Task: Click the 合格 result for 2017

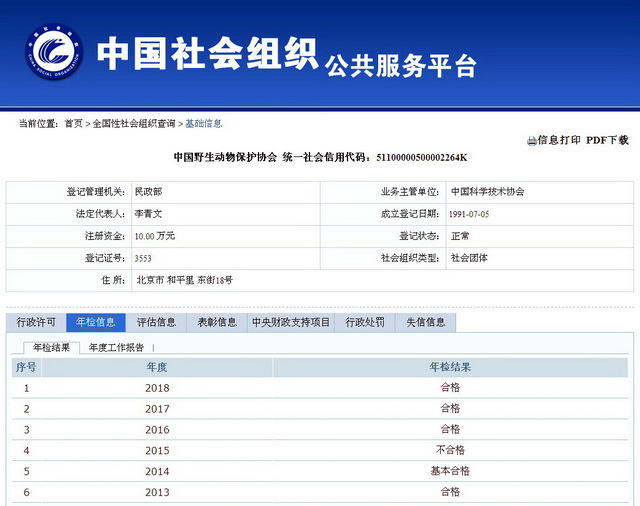Action: [x=450, y=408]
